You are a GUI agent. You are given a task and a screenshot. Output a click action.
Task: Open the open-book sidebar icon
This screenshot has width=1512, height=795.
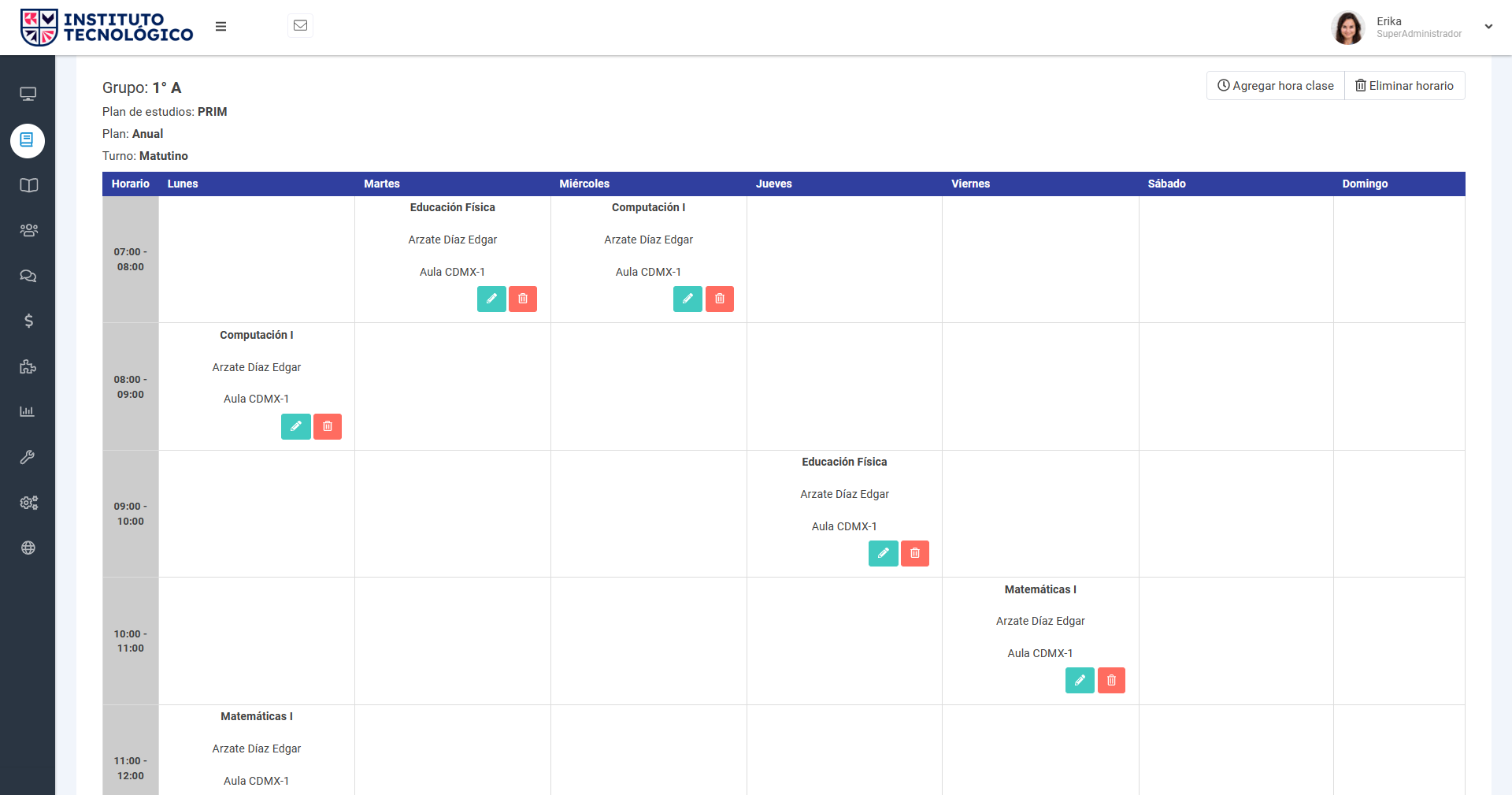[x=28, y=185]
